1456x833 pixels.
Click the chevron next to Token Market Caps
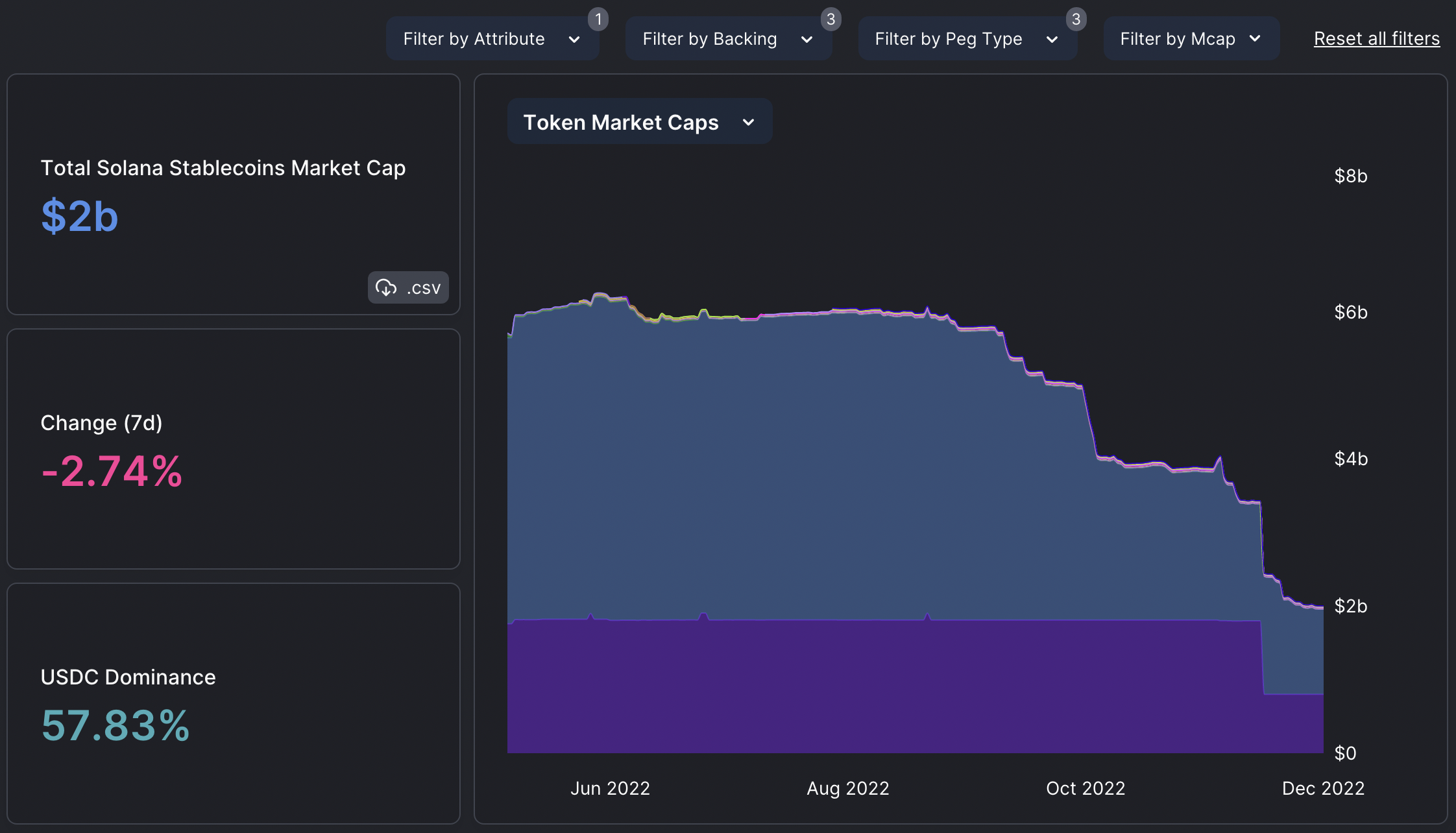point(748,122)
